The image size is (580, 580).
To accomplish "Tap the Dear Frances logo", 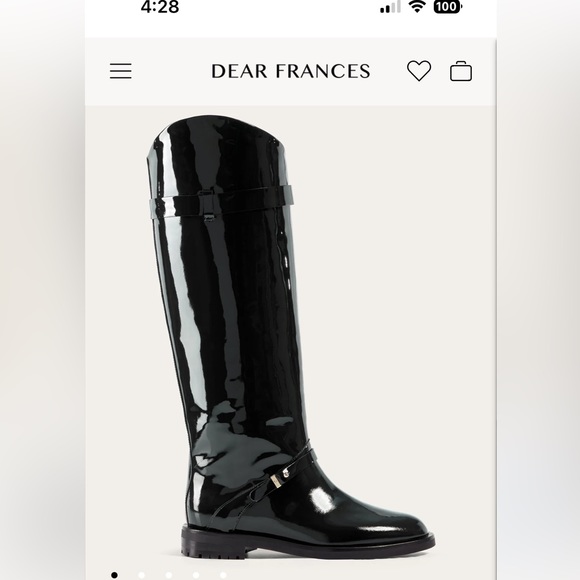I will pos(290,71).
